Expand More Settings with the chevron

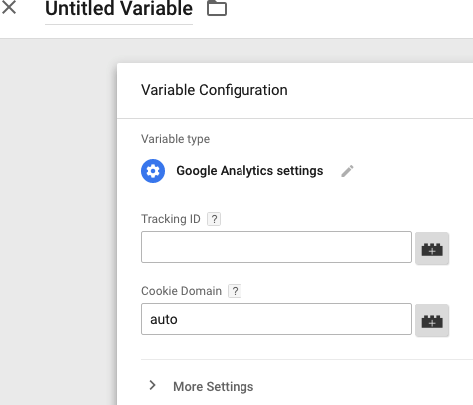pos(152,385)
